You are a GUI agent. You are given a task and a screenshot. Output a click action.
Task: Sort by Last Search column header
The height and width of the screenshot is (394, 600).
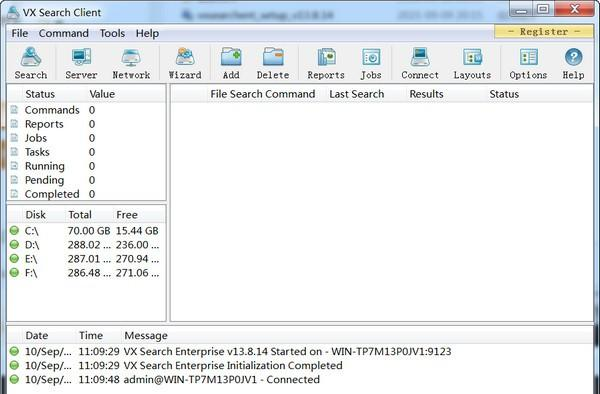click(357, 94)
